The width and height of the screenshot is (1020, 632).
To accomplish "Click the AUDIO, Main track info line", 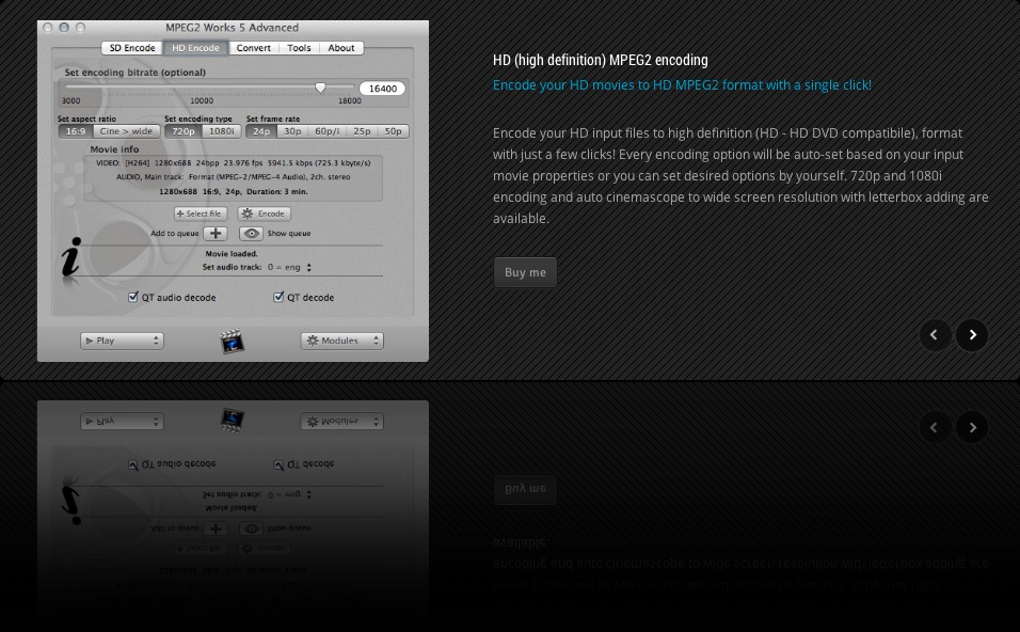I will pyautogui.click(x=233, y=177).
